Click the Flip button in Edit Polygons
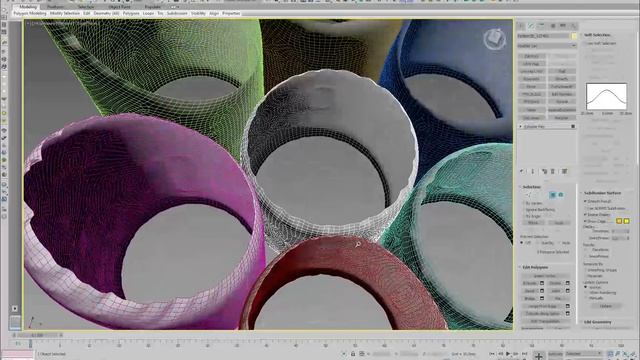The height and width of the screenshot is (360, 640). pyautogui.click(x=558, y=298)
